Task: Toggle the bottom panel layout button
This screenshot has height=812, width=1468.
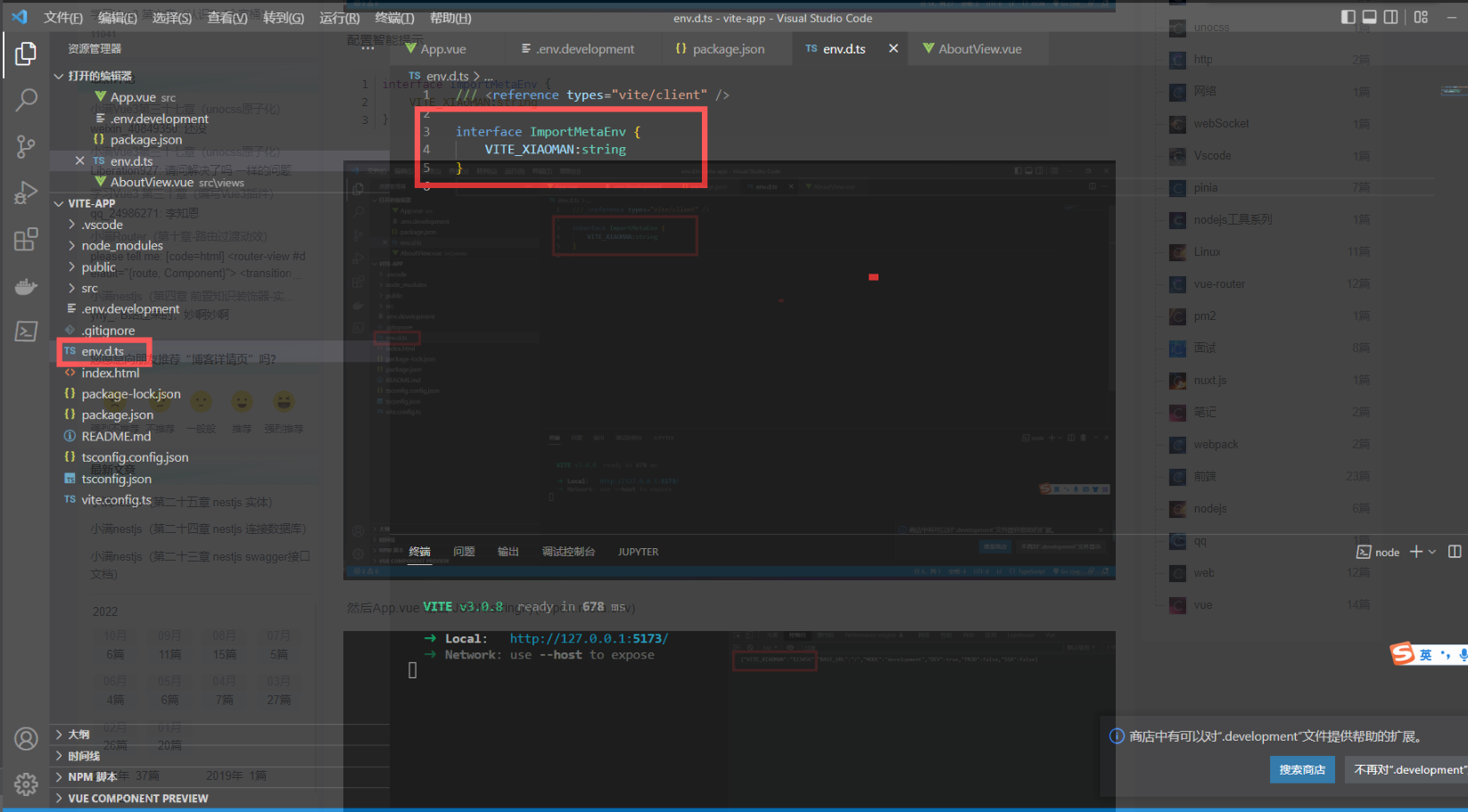Action: (1369, 17)
